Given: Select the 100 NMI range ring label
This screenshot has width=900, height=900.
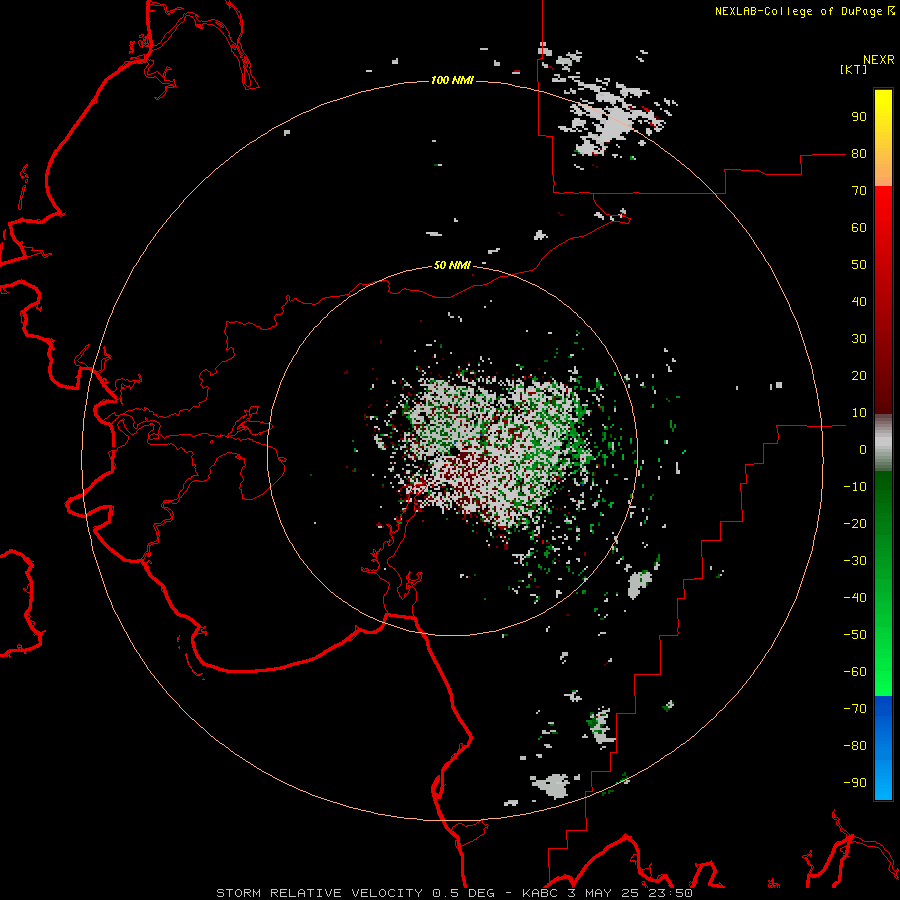Looking at the screenshot, I should (452, 80).
